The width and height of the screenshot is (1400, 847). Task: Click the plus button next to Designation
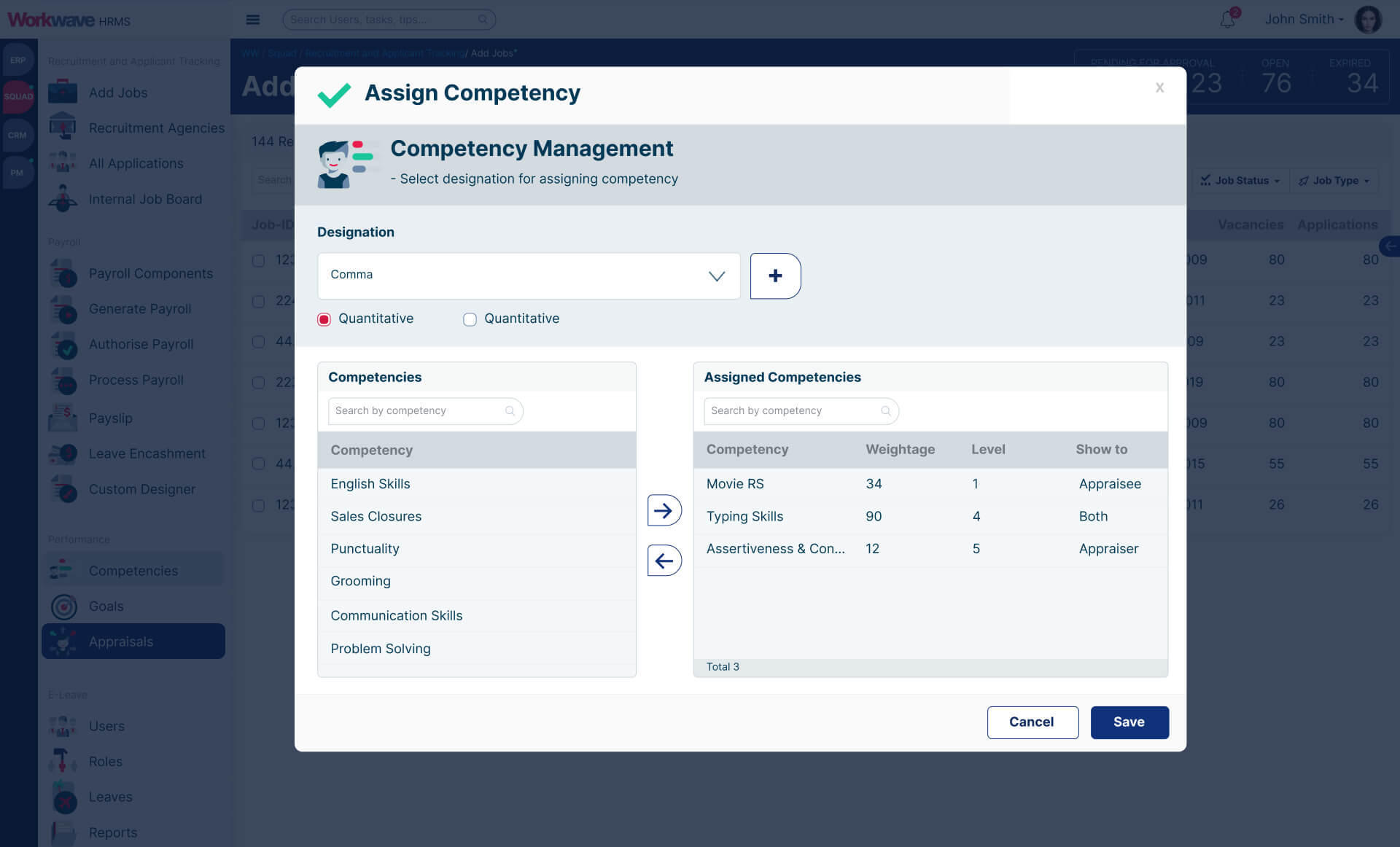click(x=775, y=276)
